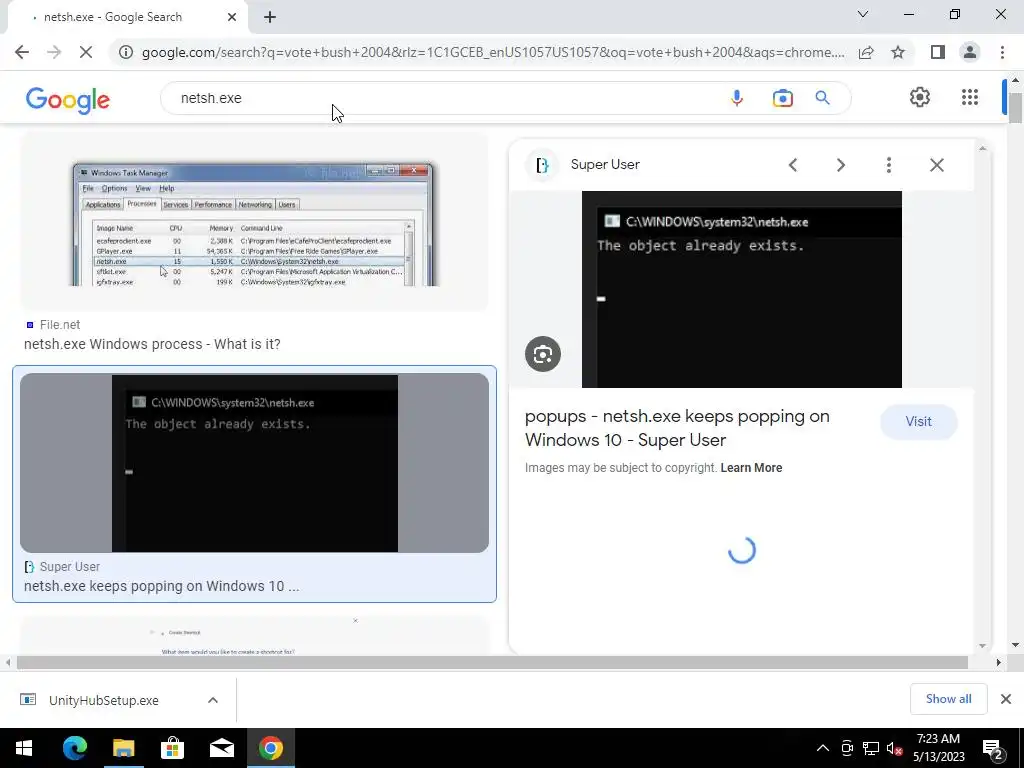1024x768 pixels.
Task: Go to Google logo homepage
Action: point(68,99)
